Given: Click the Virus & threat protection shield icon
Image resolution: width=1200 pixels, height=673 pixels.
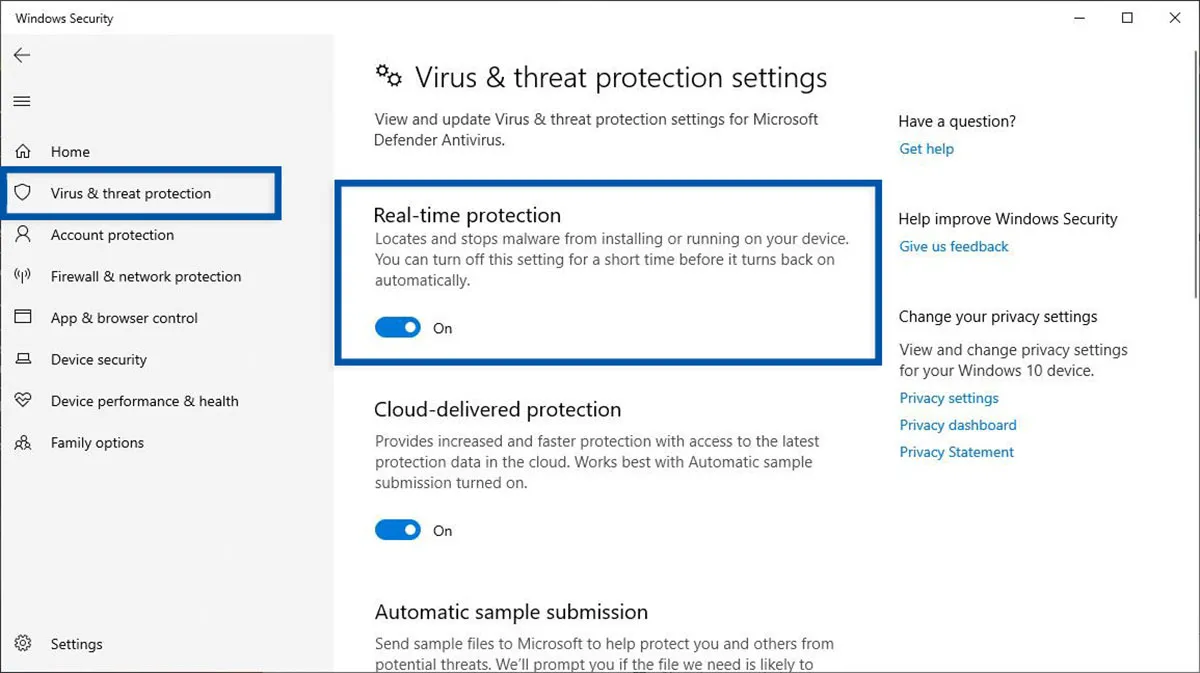Looking at the screenshot, I should [23, 193].
